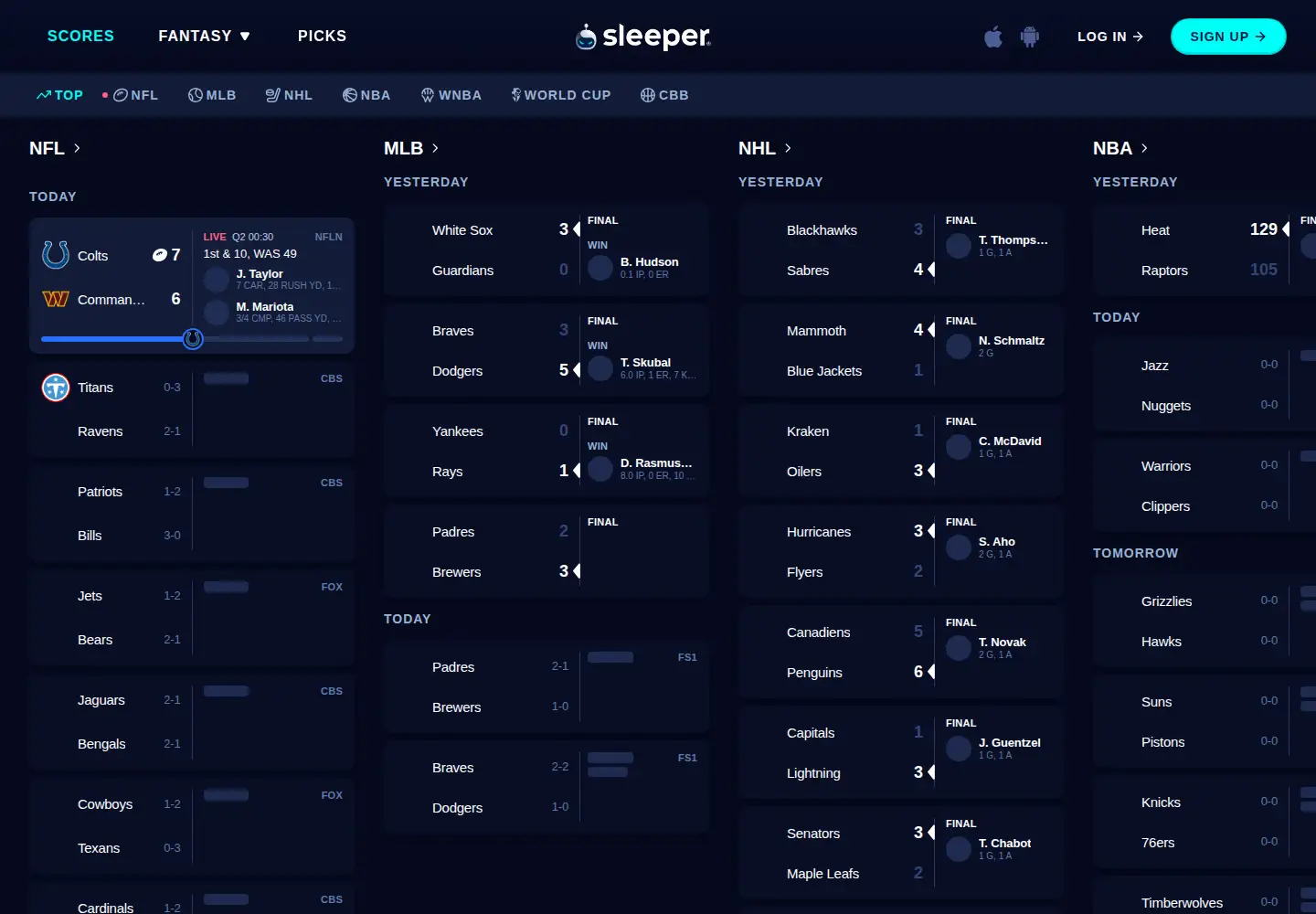
Task: Switch to the NHL tab
Action: (289, 95)
